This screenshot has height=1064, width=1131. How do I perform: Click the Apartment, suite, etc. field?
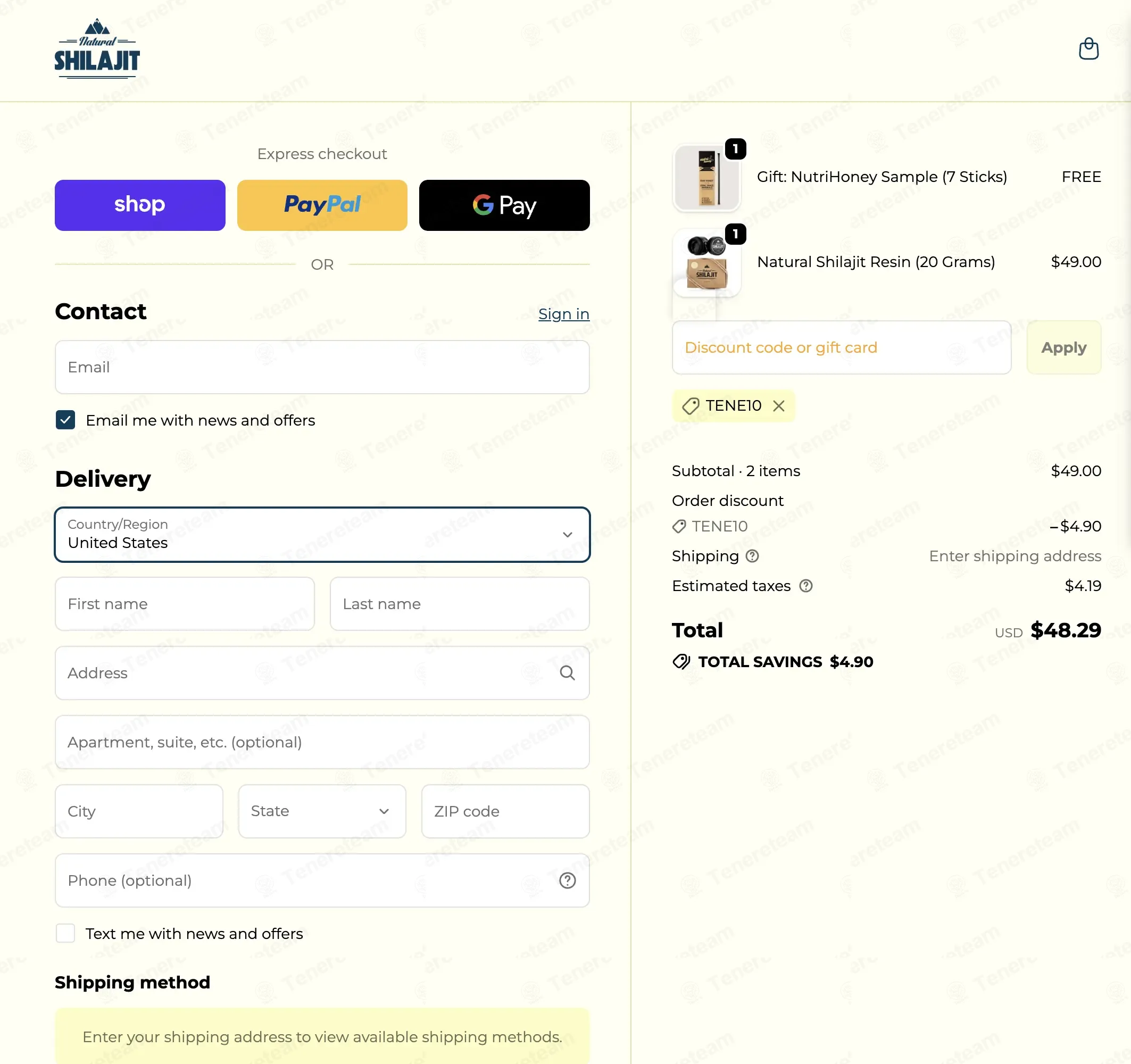[x=322, y=742]
